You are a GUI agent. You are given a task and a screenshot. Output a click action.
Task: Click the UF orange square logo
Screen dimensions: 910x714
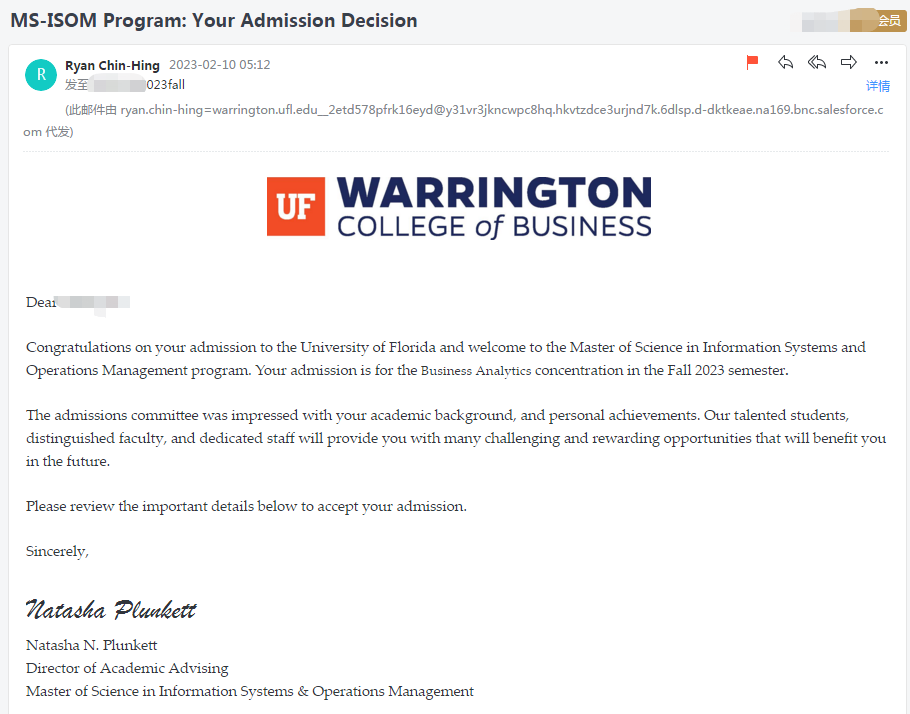pos(295,206)
